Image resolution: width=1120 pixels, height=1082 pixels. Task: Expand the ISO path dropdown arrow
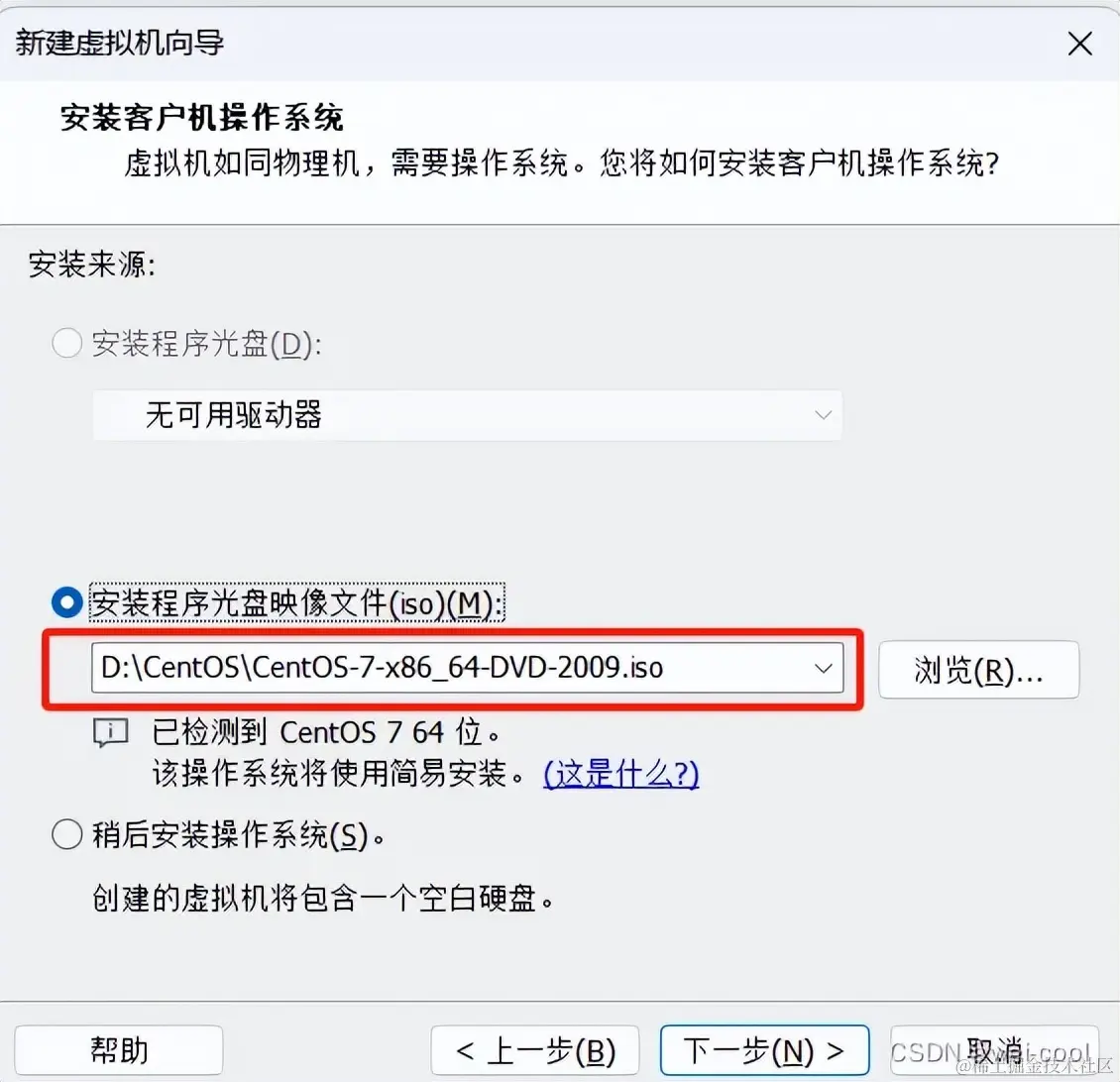coord(823,668)
